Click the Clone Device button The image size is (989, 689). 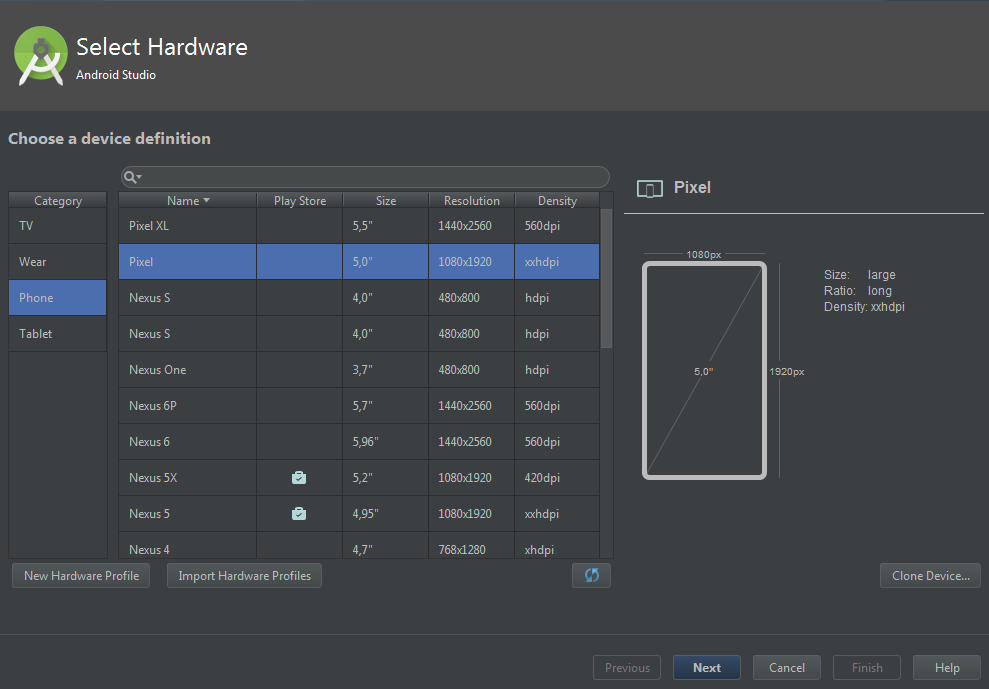coord(930,575)
